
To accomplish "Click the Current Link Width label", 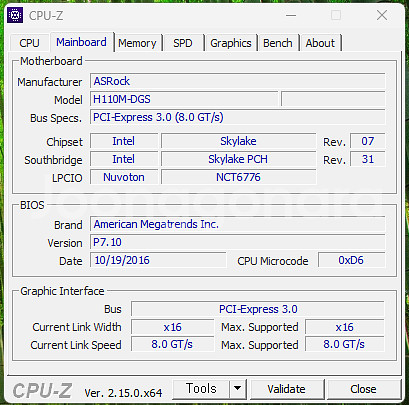I will (77, 327).
